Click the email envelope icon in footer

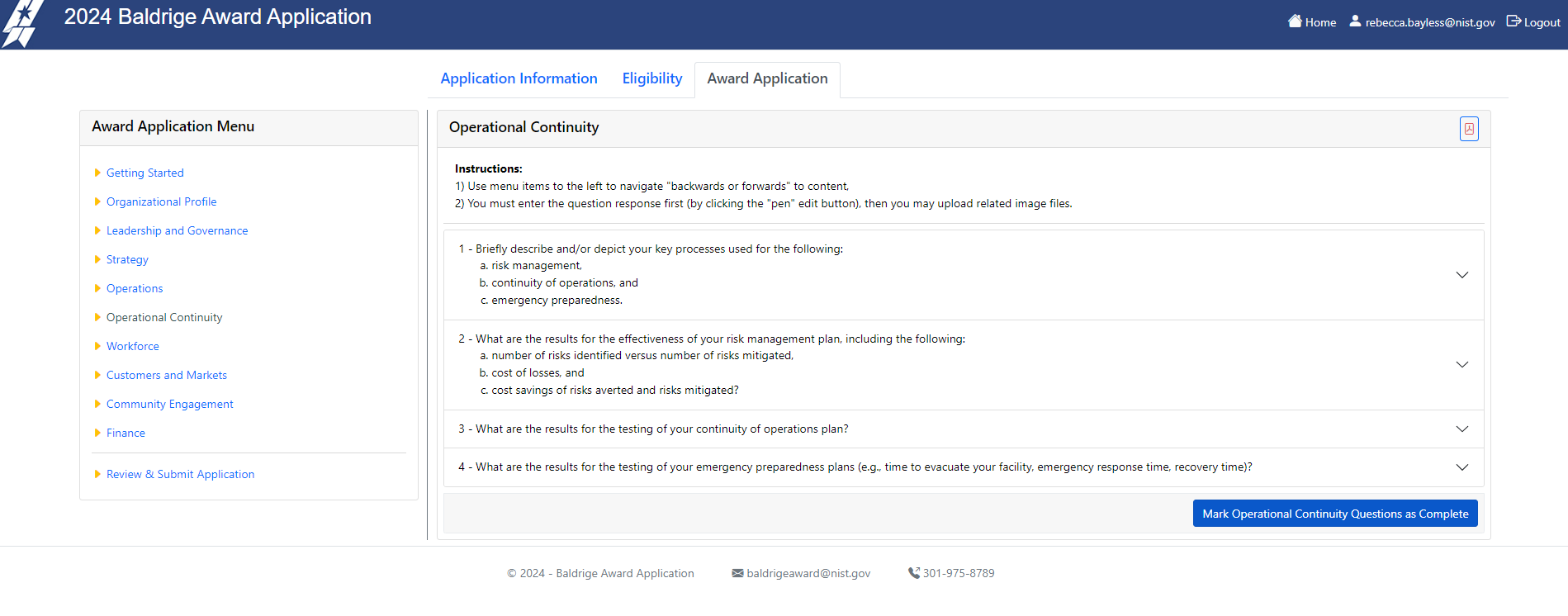pos(737,573)
